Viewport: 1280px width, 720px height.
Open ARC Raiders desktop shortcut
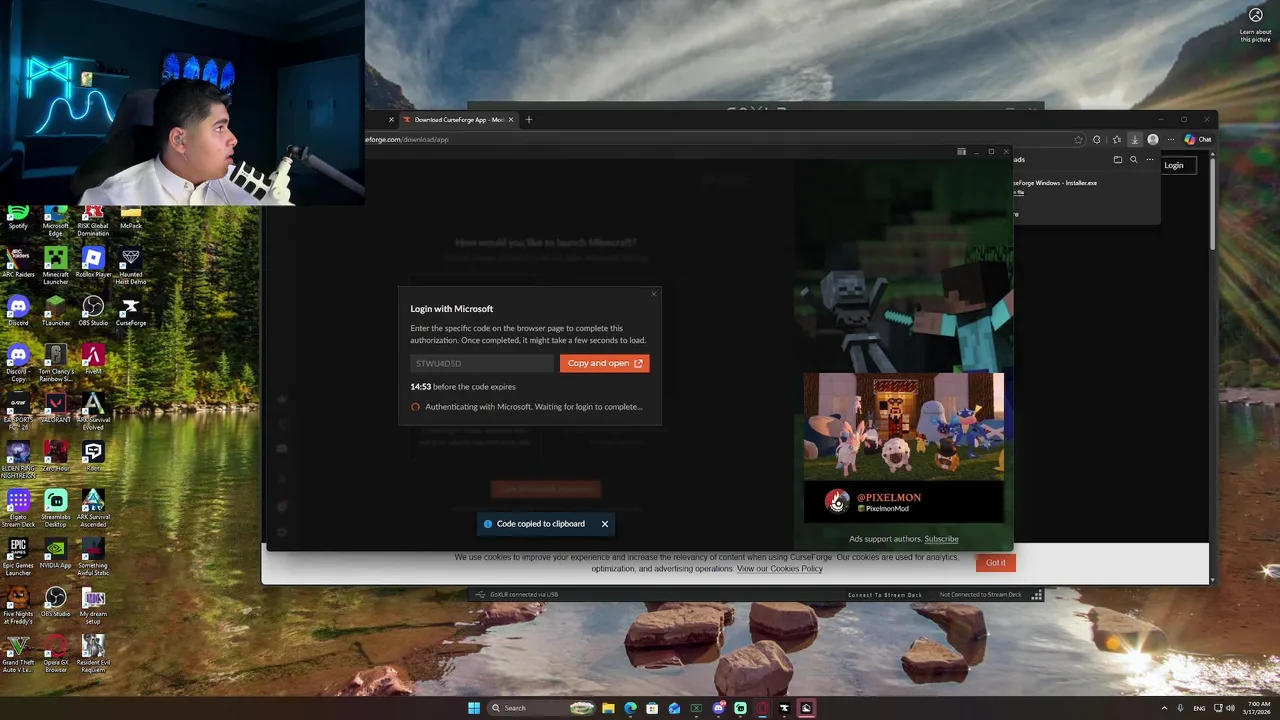point(18,263)
